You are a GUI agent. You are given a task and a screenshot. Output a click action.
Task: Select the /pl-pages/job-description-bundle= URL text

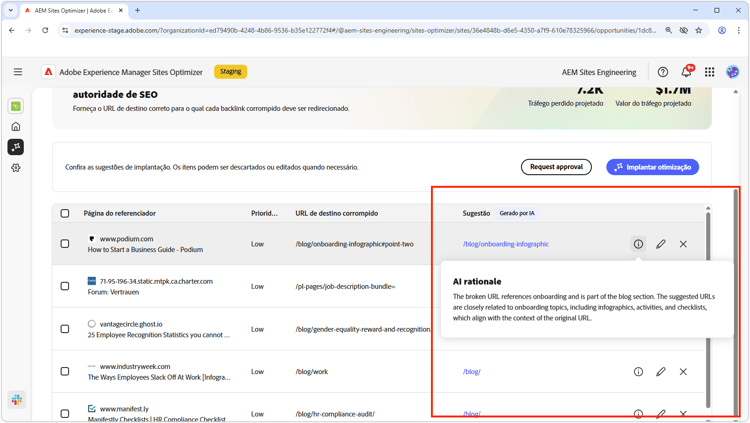[345, 286]
